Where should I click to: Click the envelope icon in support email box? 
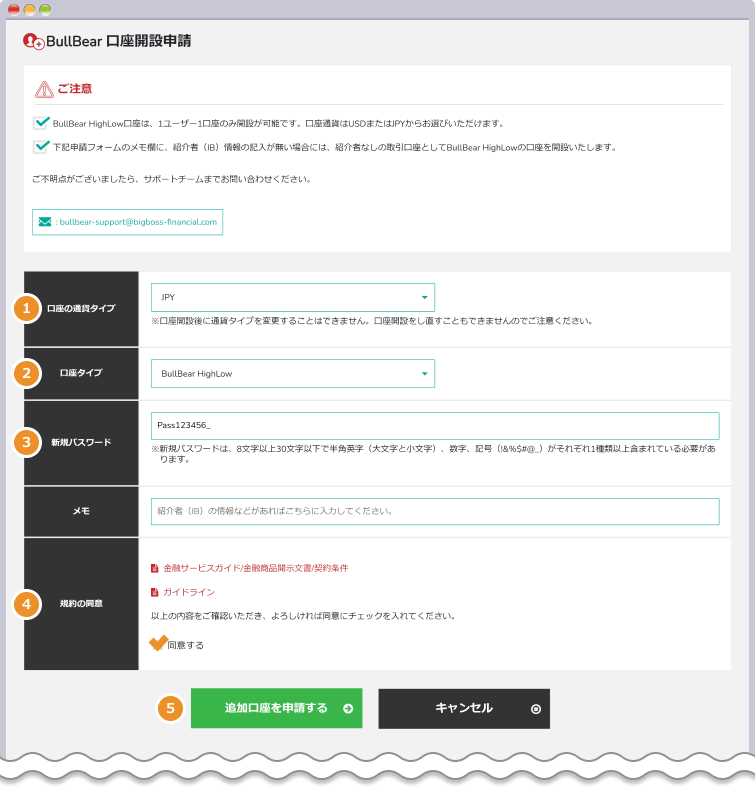tap(45, 222)
